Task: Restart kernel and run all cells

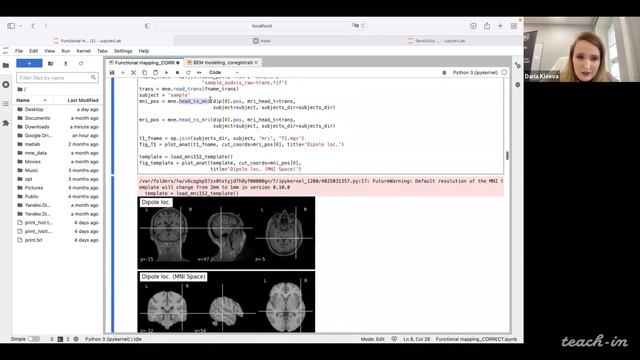Action: 199,73
